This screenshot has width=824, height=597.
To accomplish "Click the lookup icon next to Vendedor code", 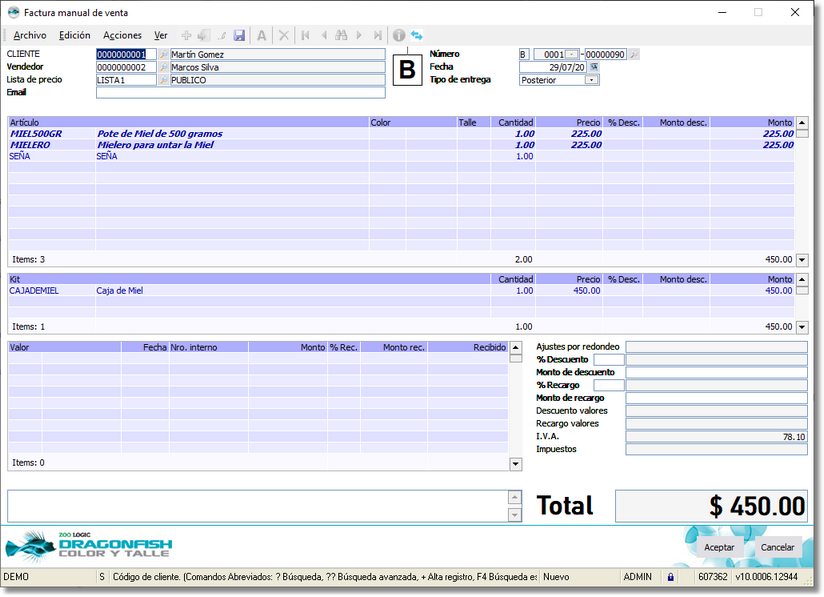I will pyautogui.click(x=164, y=68).
